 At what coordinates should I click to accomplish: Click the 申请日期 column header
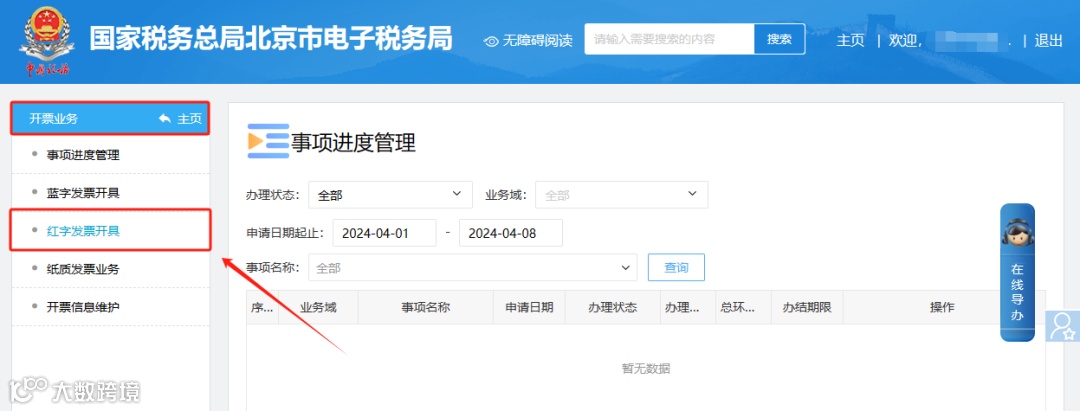(529, 307)
